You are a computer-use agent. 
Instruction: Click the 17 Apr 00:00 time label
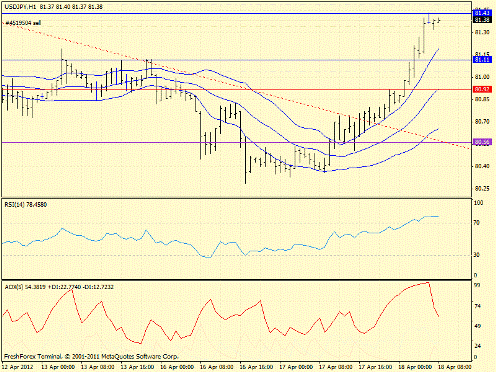(296, 367)
